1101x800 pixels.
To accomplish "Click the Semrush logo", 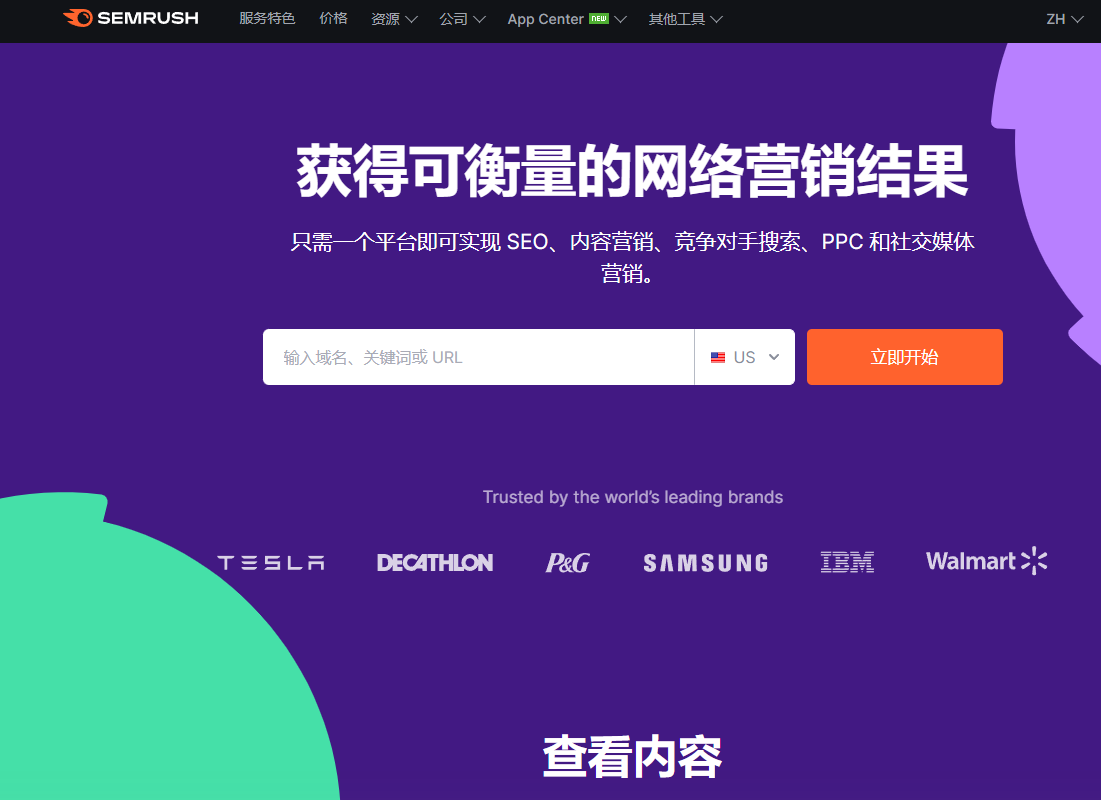I will coord(131,18).
